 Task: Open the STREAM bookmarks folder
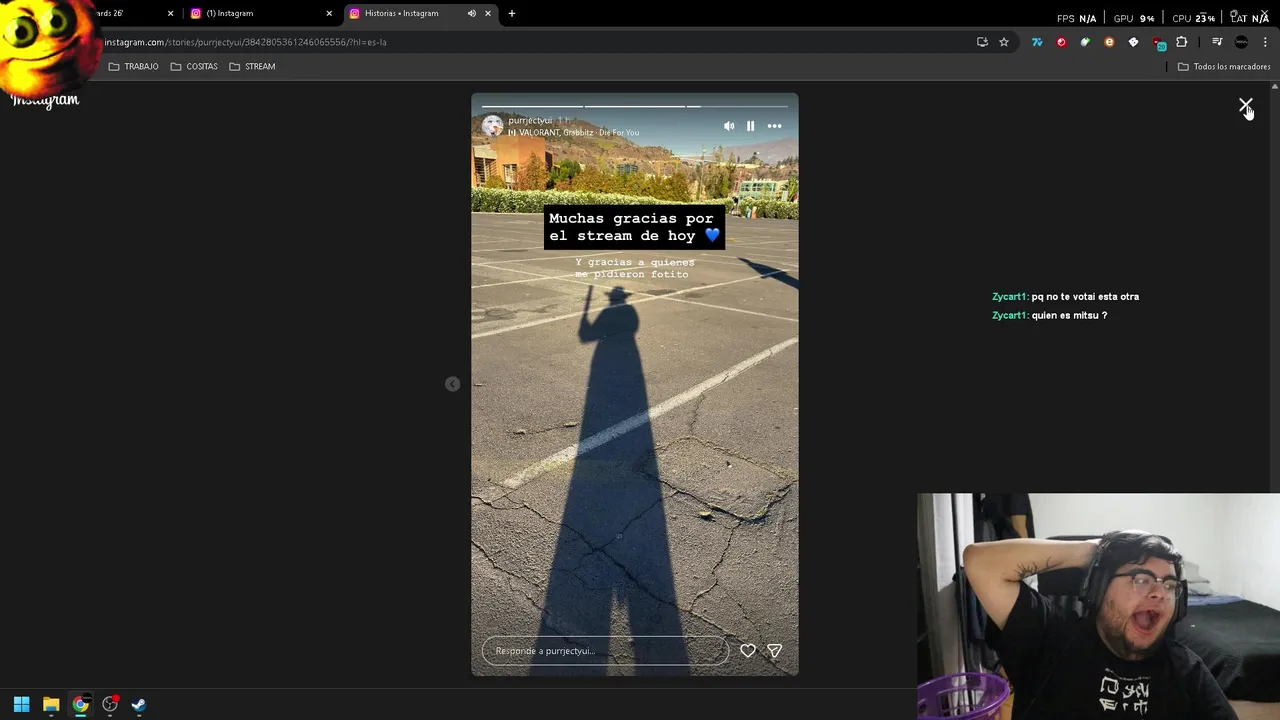coord(252,66)
